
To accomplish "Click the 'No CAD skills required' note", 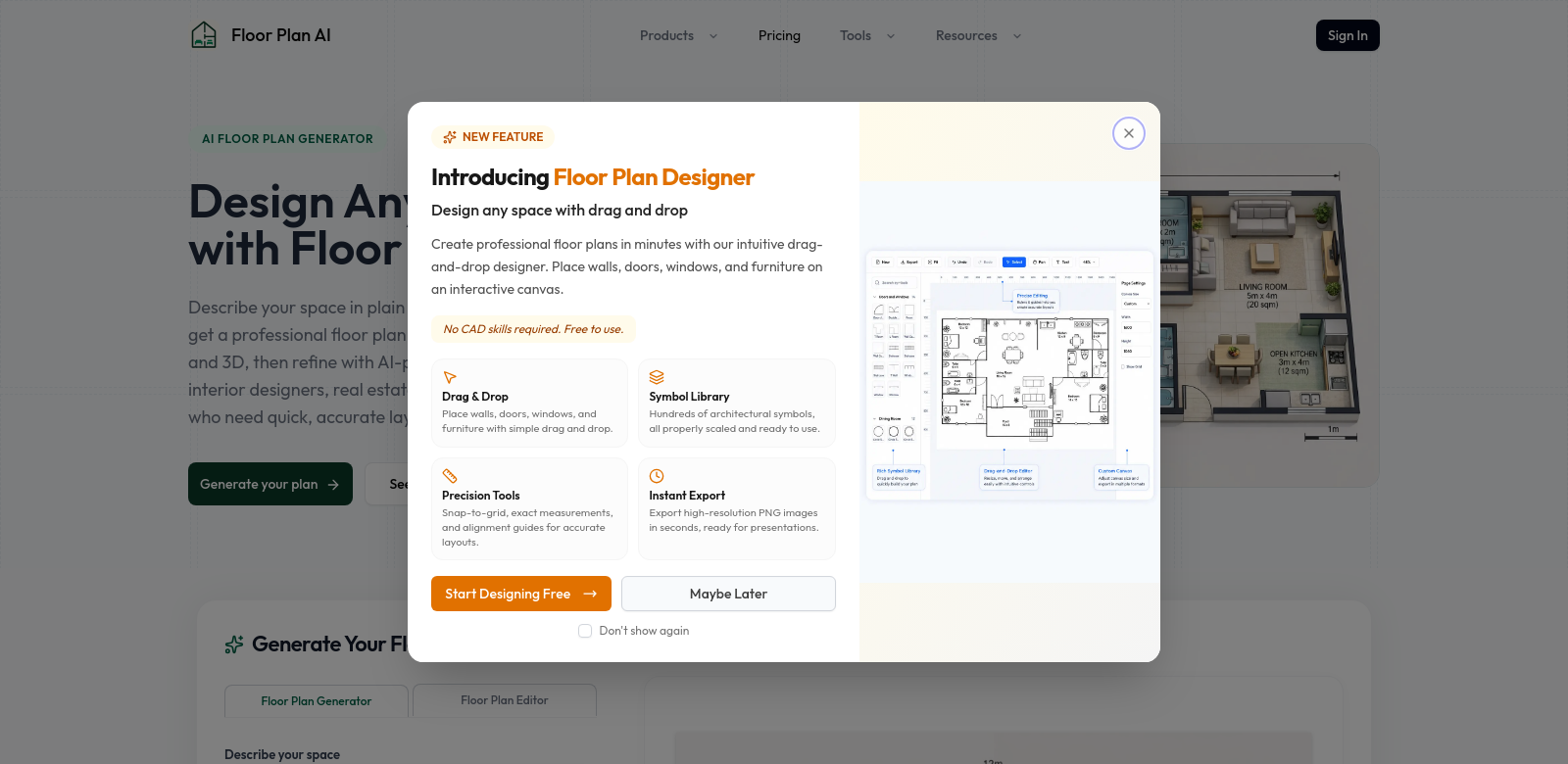I will tap(533, 329).
